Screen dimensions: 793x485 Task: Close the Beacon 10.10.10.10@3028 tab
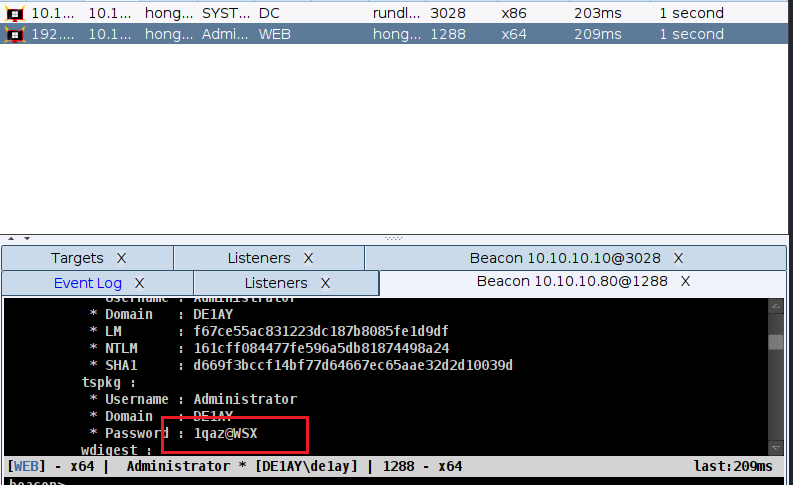(x=679, y=258)
